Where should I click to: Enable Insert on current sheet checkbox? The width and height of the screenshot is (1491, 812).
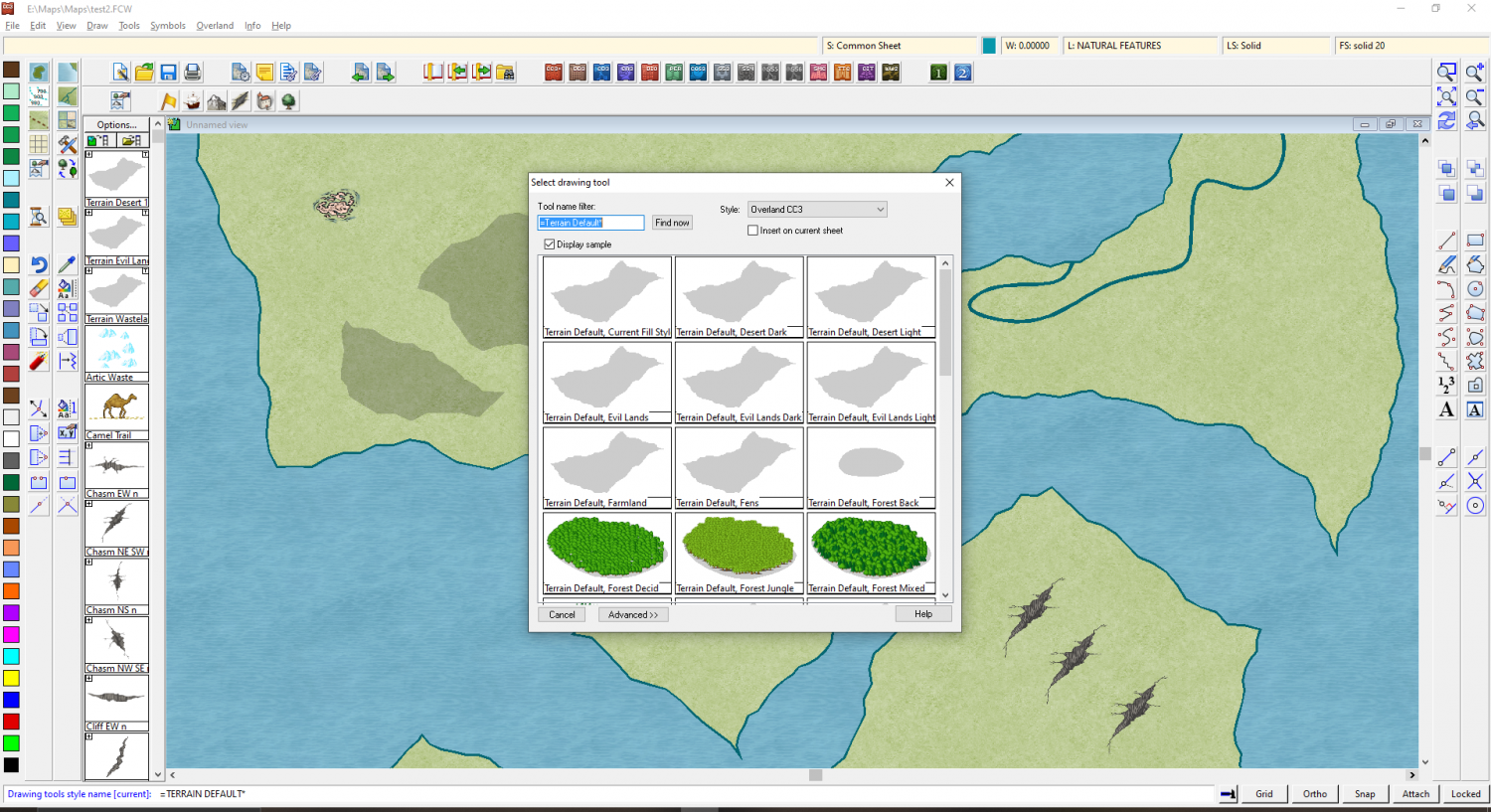point(753,231)
